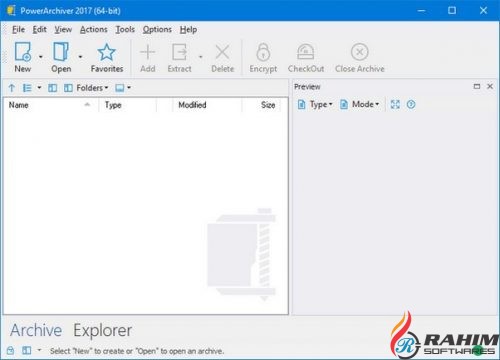Image resolution: width=500 pixels, height=360 pixels.
Task: Open the View menu
Action: 63,29
